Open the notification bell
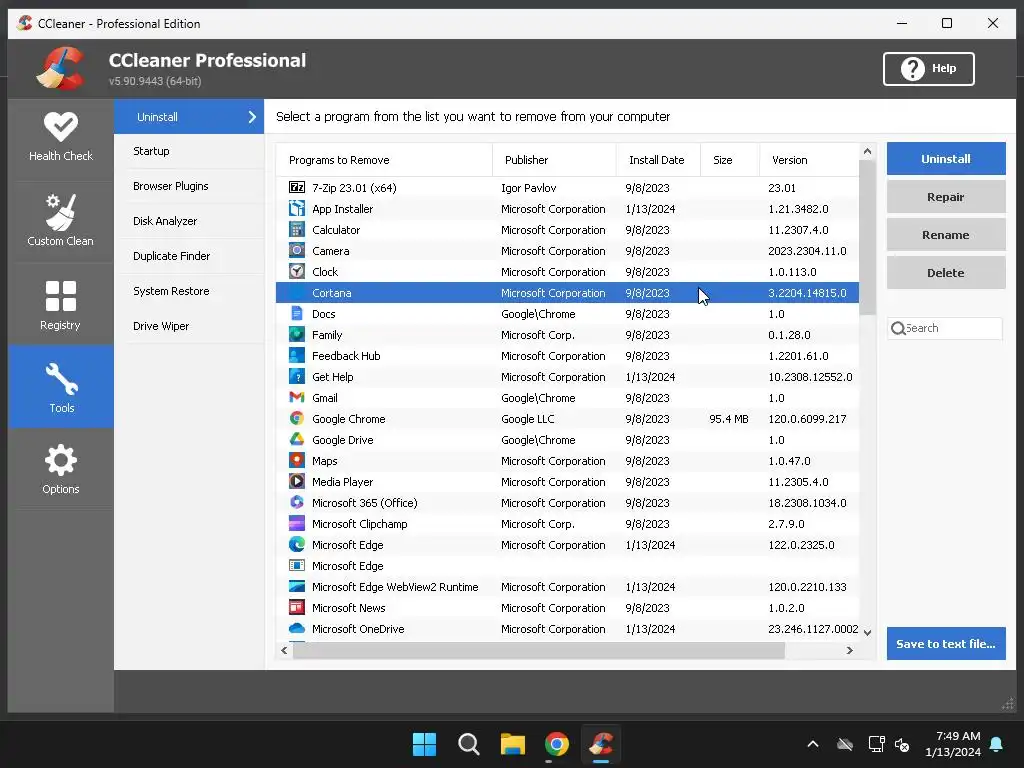Image resolution: width=1024 pixels, height=768 pixels. pos(997,744)
